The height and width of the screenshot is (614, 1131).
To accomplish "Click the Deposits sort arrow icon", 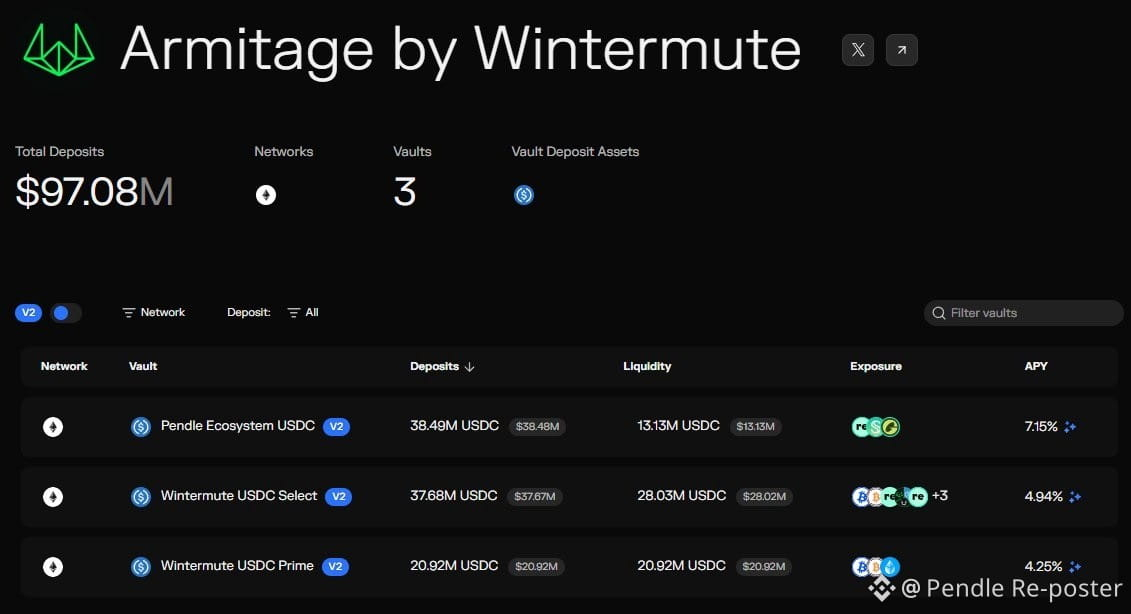I will [x=470, y=367].
